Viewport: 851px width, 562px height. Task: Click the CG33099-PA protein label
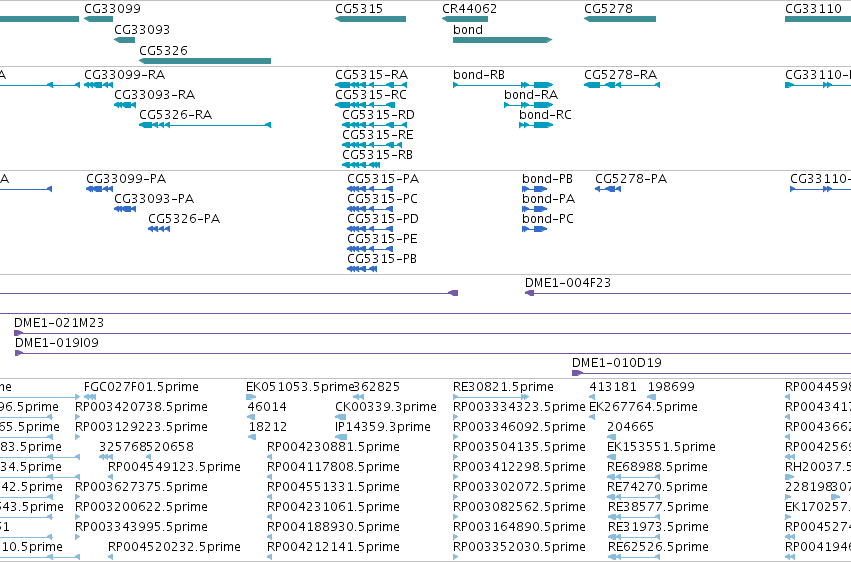126,178
